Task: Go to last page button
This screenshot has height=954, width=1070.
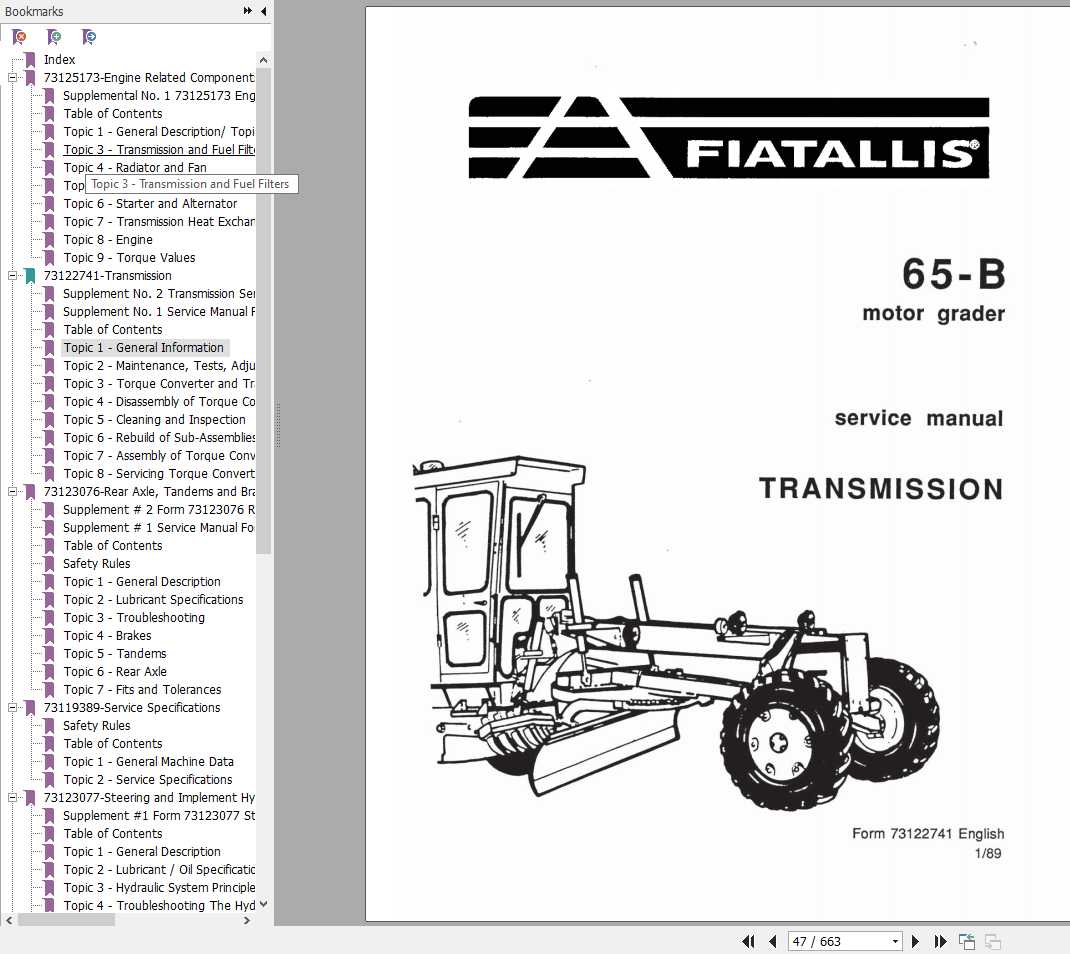Action: click(x=940, y=942)
